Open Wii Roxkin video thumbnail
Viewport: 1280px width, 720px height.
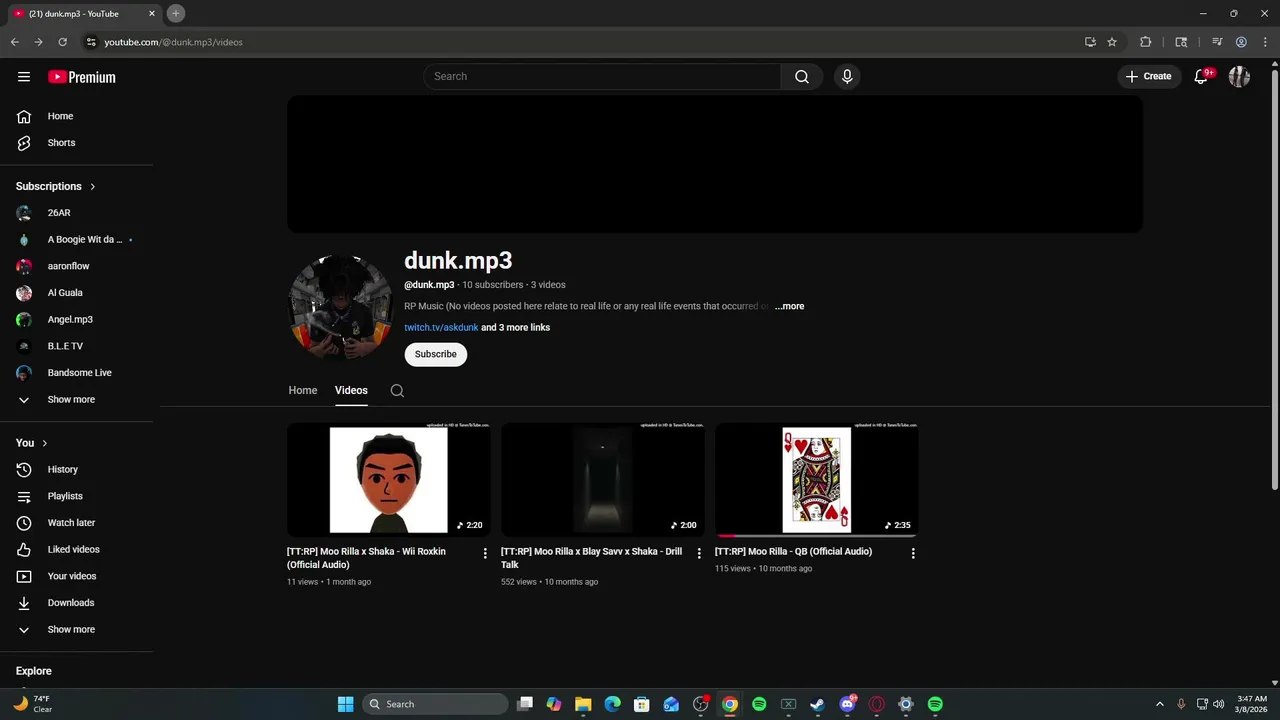click(388, 480)
